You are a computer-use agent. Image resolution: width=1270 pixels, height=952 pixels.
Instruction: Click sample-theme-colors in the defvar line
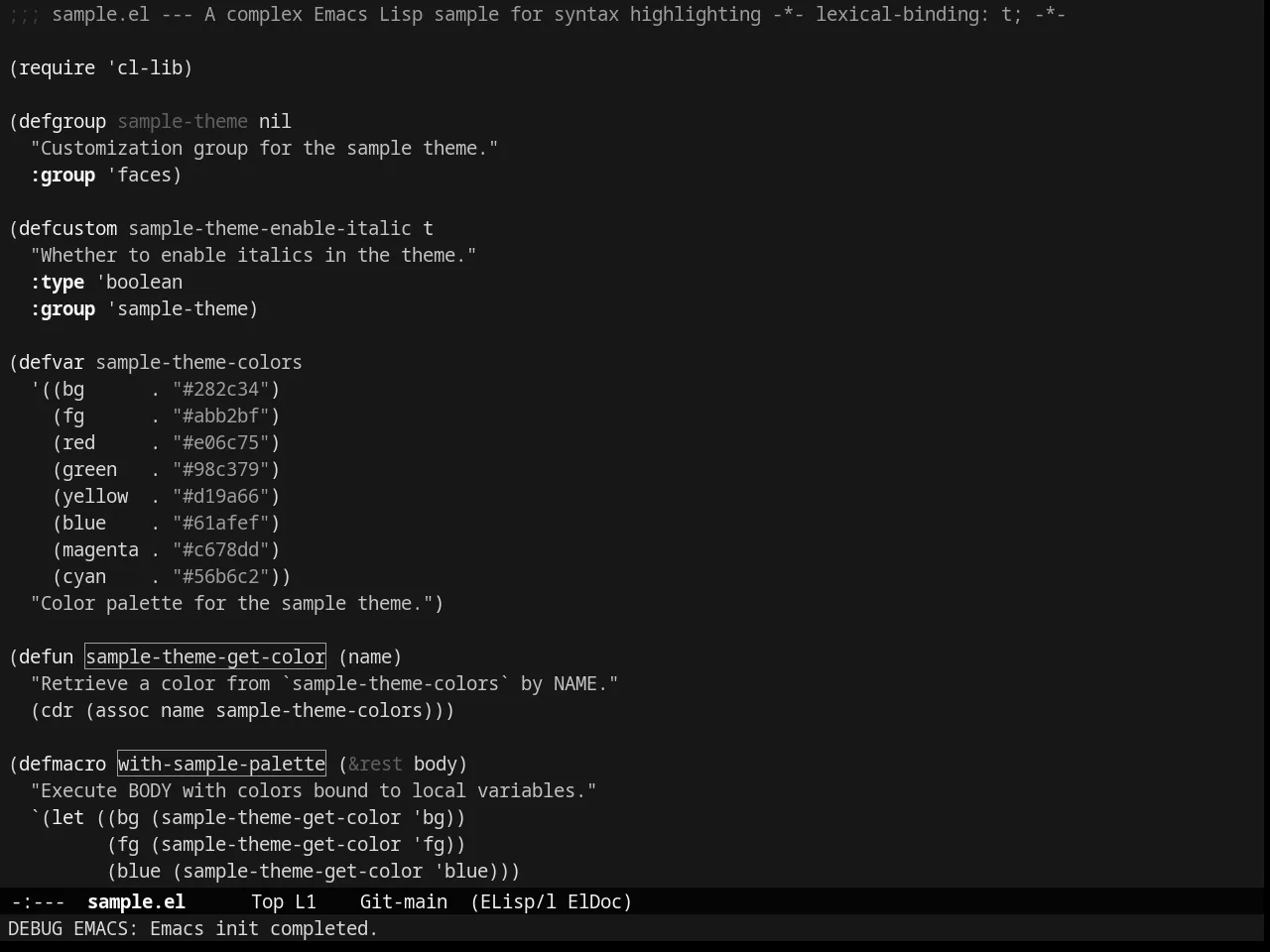(198, 362)
